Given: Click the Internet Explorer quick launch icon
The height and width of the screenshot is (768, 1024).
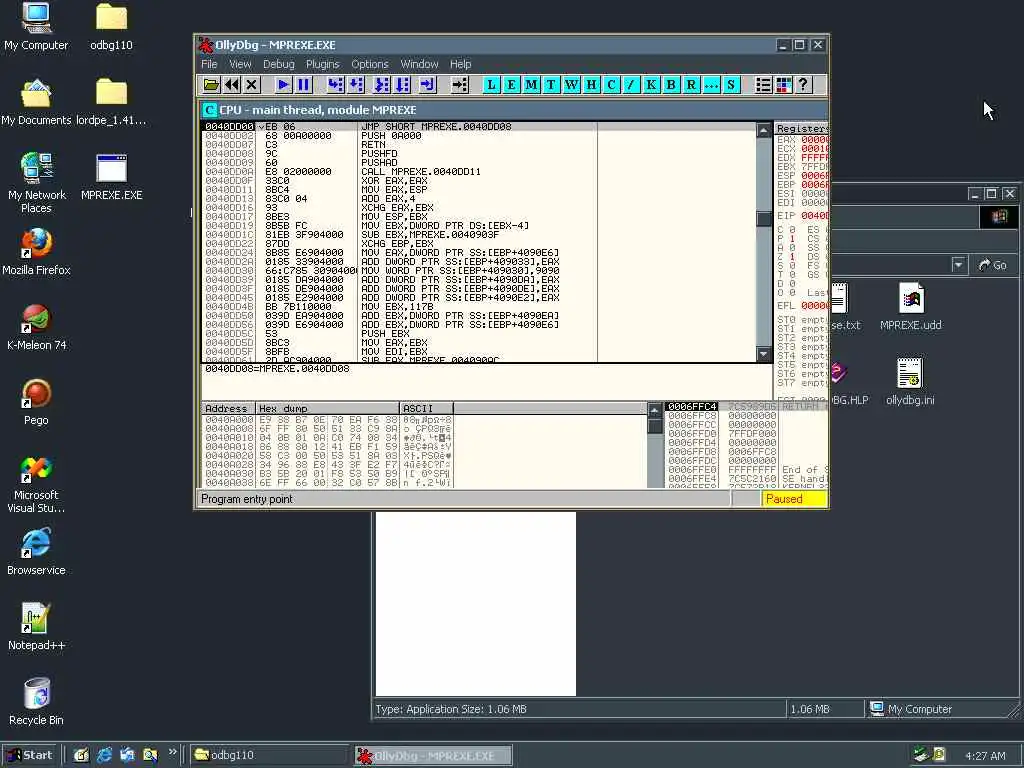Looking at the screenshot, I should pyautogui.click(x=104, y=755).
